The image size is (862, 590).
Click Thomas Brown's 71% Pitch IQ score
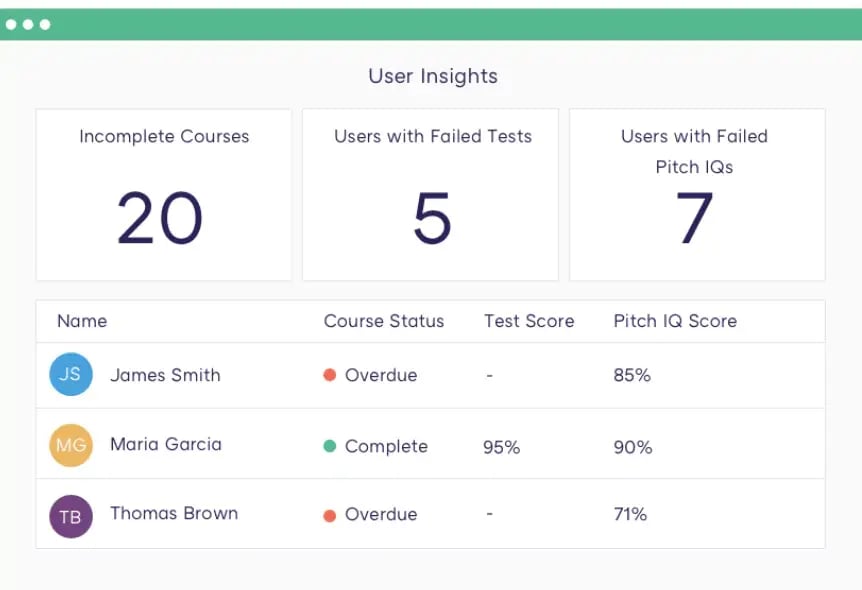coord(630,515)
